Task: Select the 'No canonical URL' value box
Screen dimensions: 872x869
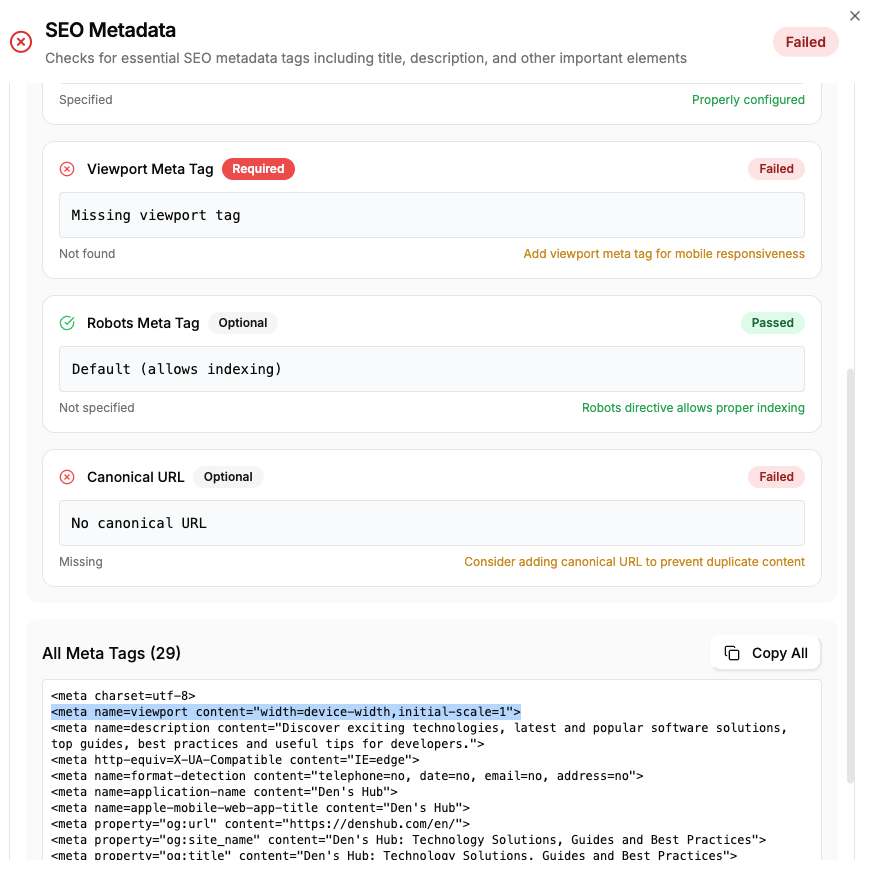Action: coord(432,523)
